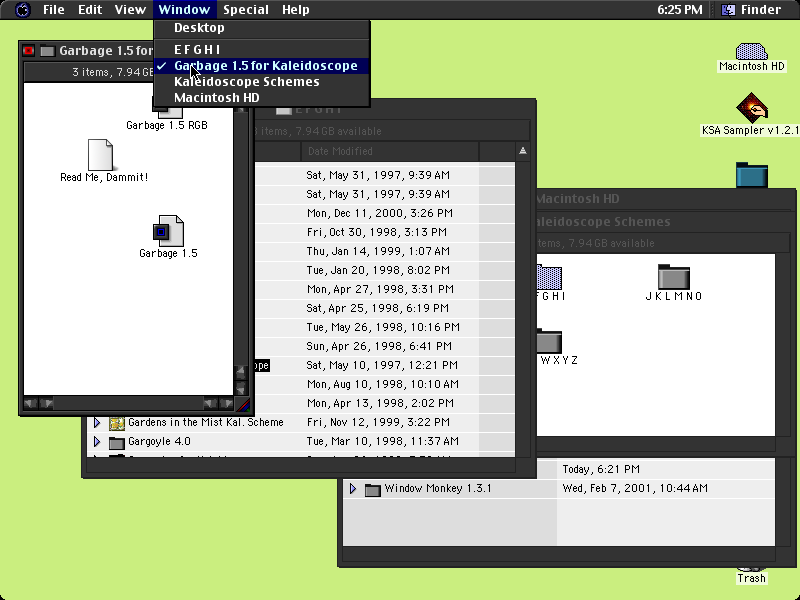Screen dimensions: 800x600
Task: Click the Macintosh HD window title
Action: (578, 198)
